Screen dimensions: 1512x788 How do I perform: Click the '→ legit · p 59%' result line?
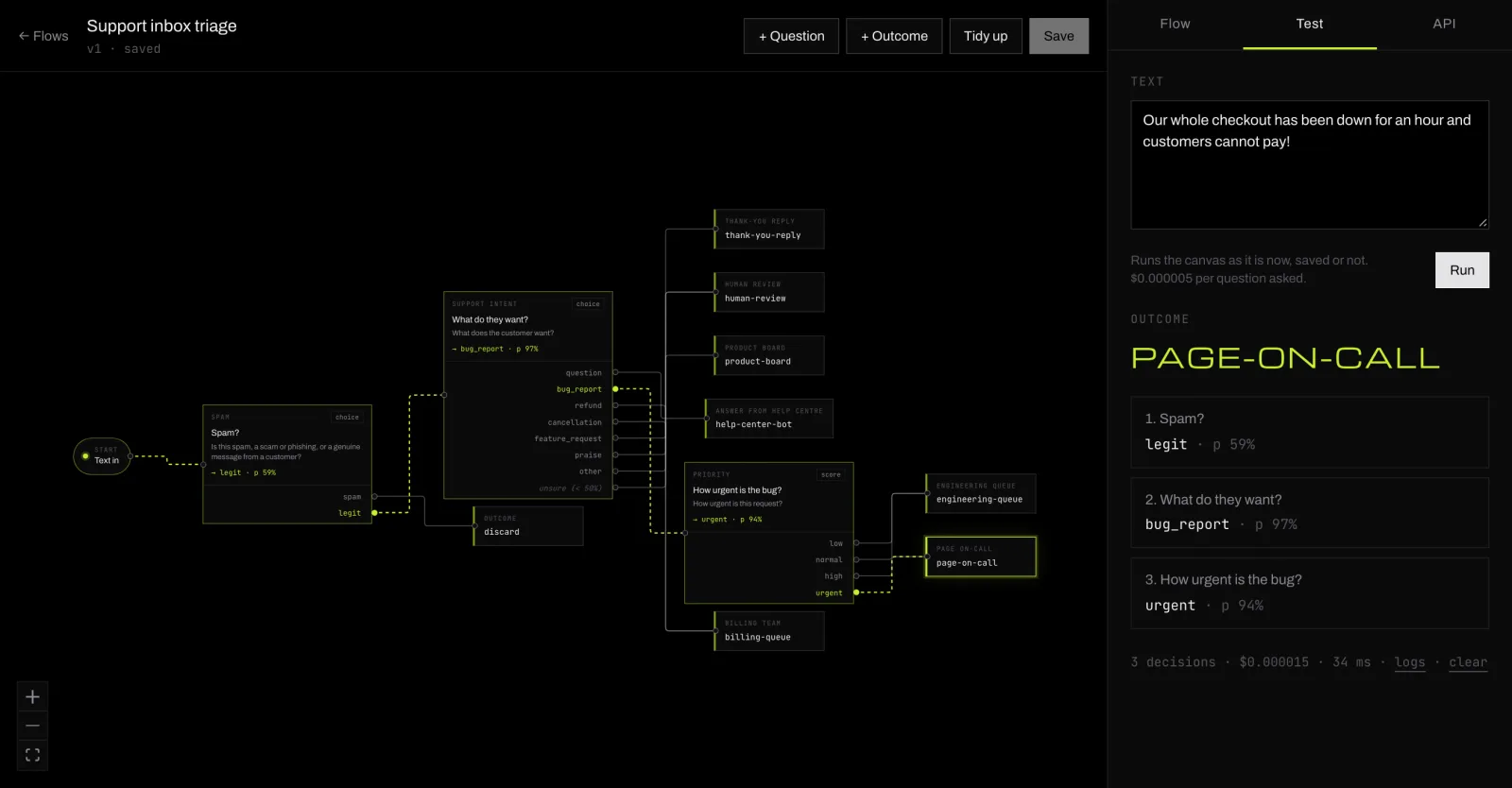(x=244, y=472)
